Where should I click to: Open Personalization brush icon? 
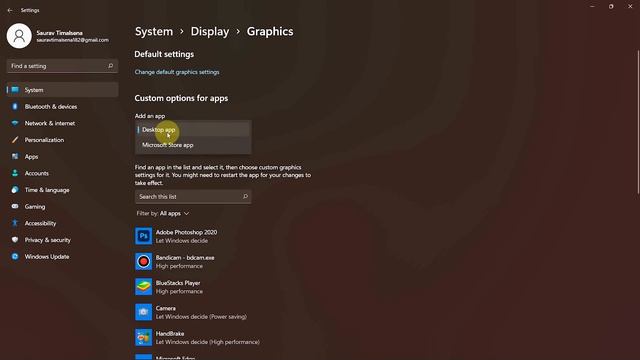(15, 140)
